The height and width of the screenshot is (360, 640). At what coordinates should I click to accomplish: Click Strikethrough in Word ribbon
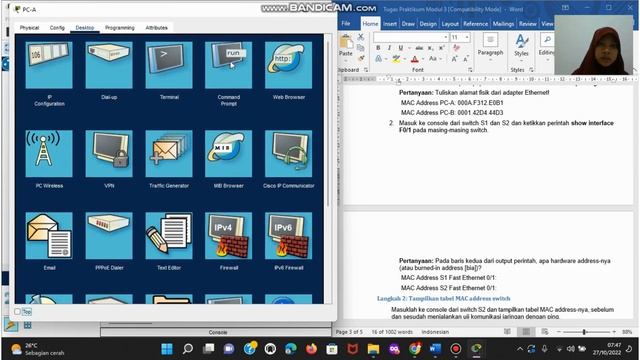pyautogui.click(x=419, y=48)
